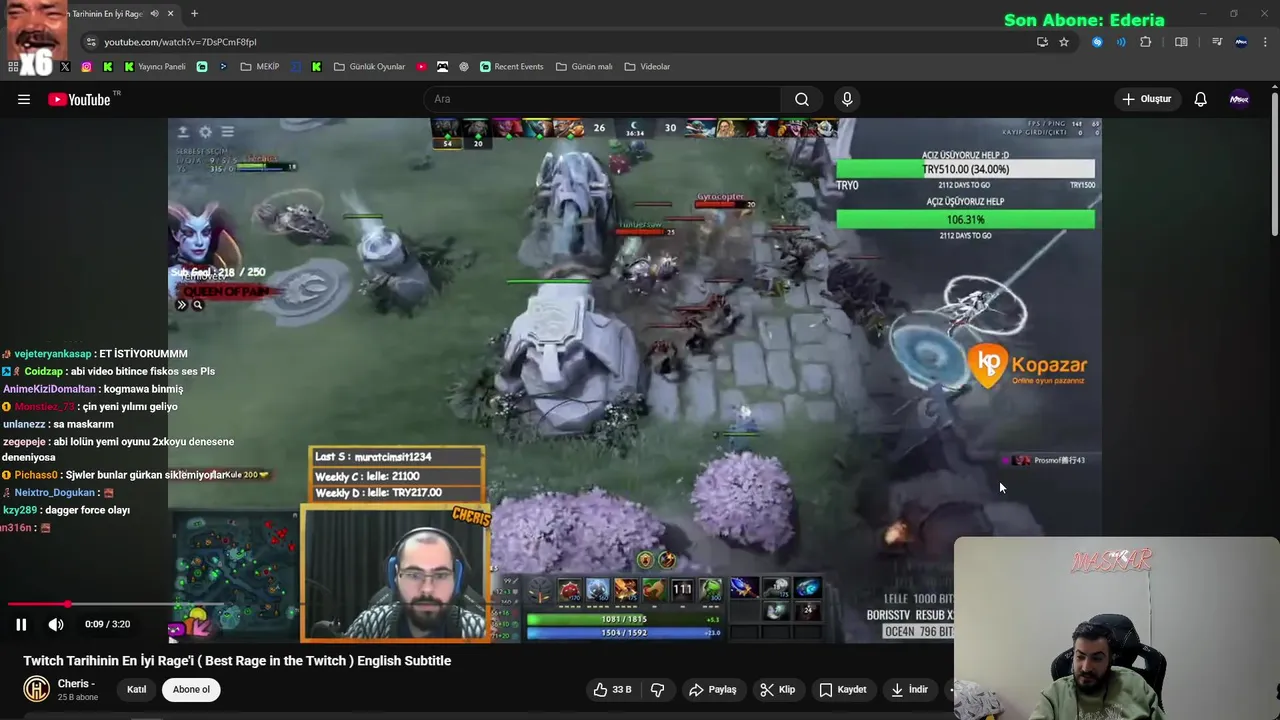Open the Instagram bookmark

coord(87,67)
